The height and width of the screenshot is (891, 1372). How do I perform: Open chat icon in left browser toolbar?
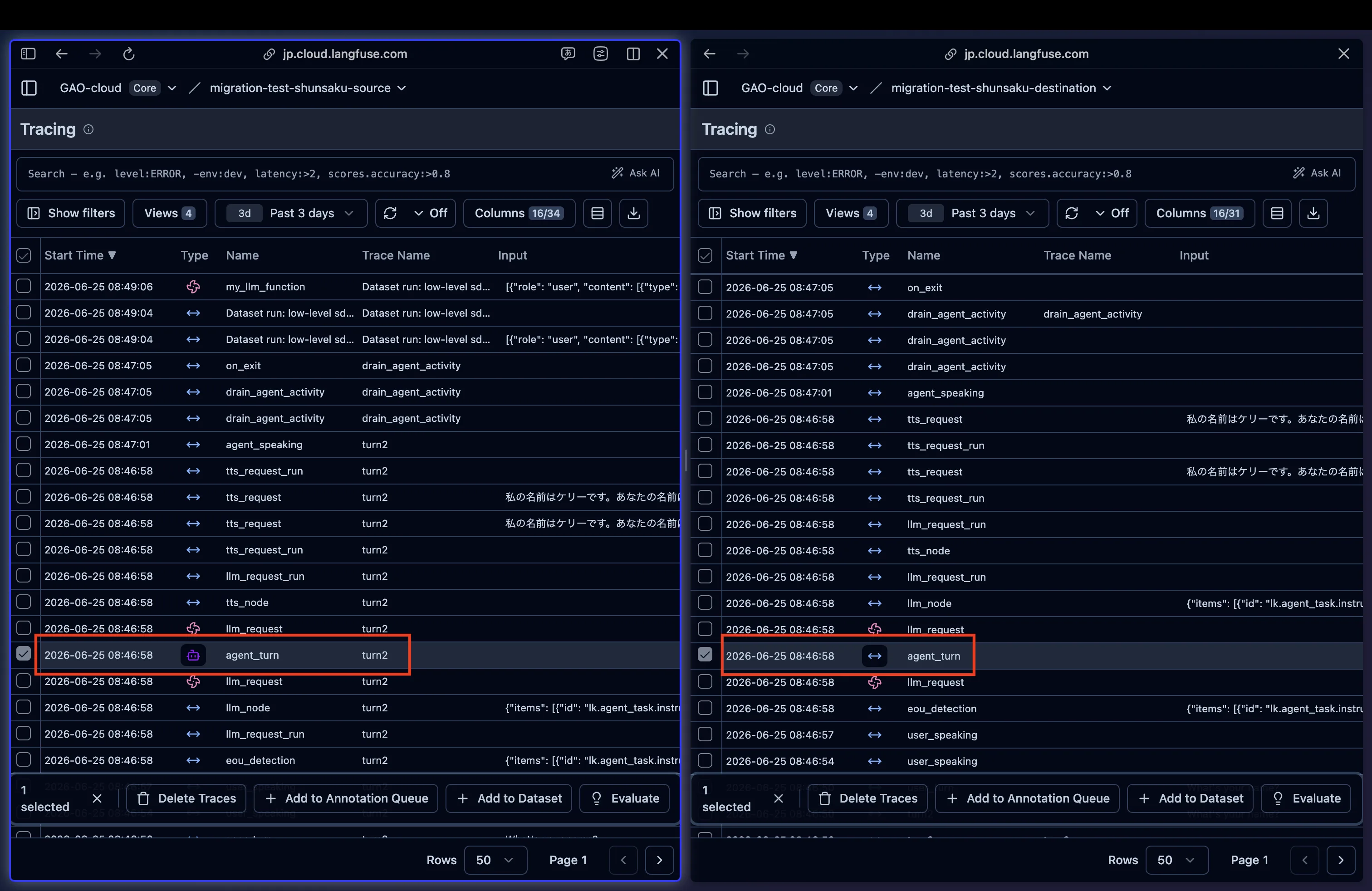coord(568,54)
